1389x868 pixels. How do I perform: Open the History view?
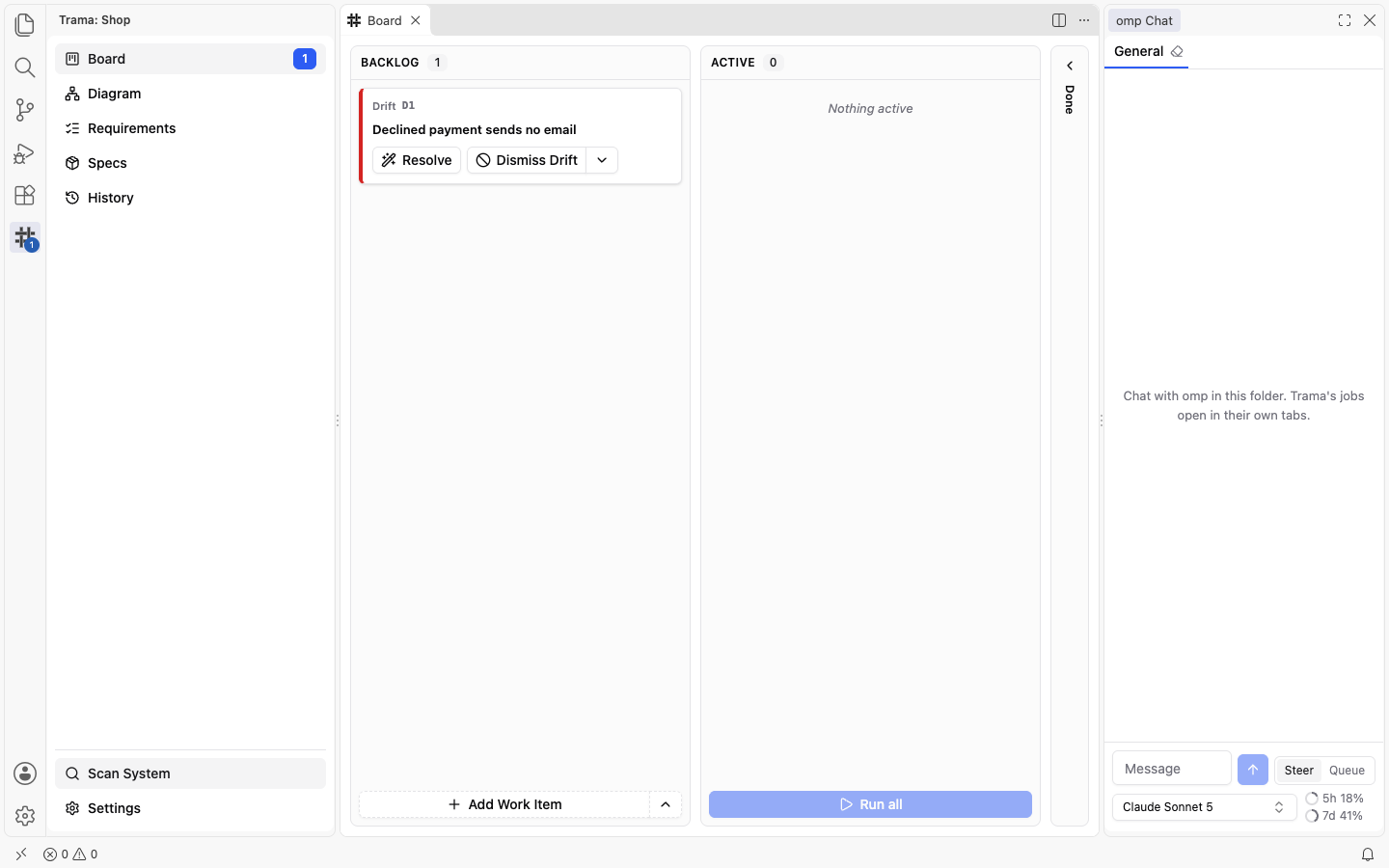190,198
